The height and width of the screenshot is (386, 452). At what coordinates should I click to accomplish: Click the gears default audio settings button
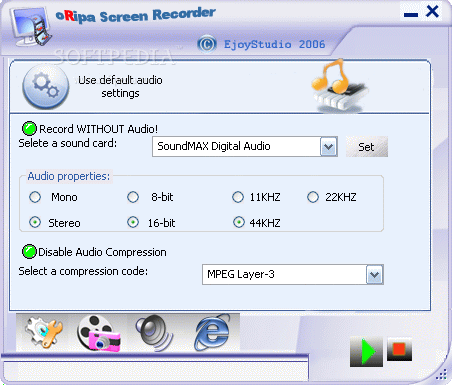tap(46, 87)
